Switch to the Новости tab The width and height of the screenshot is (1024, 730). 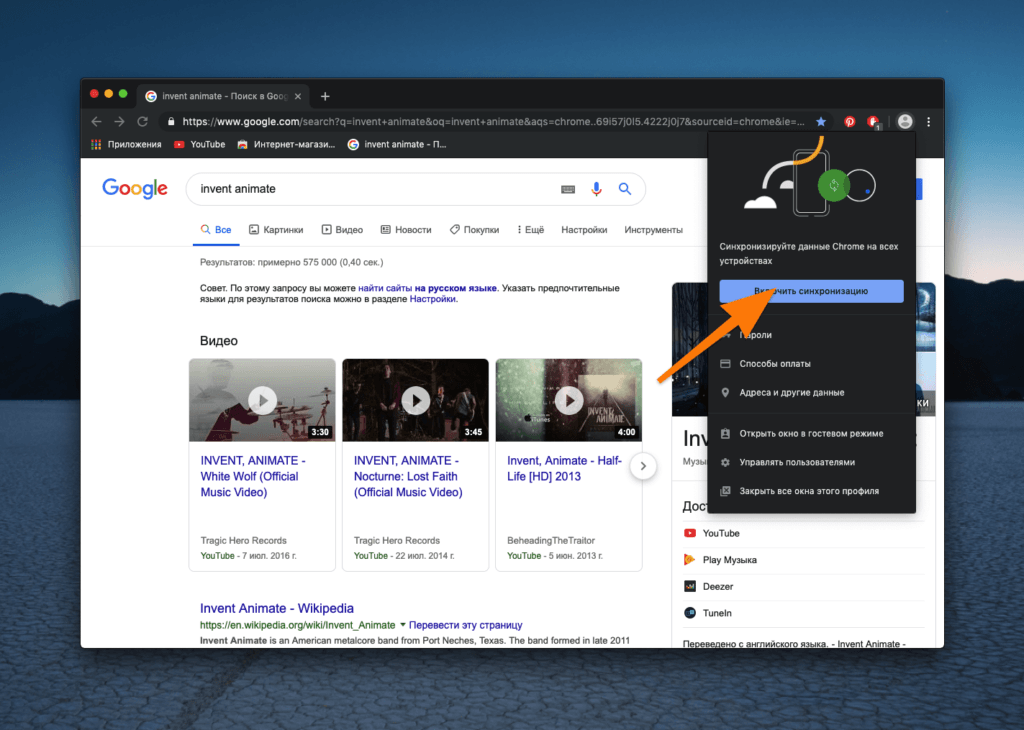pyautogui.click(x=406, y=230)
